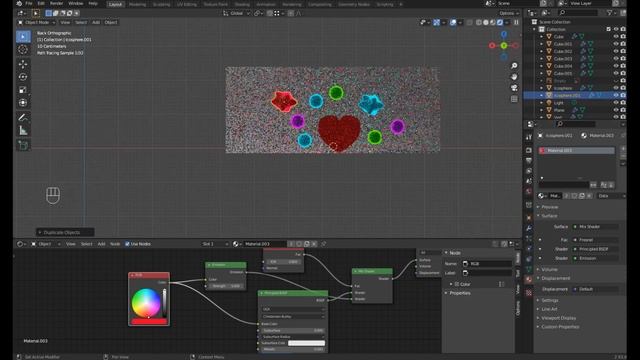Image resolution: width=640 pixels, height=360 pixels.
Task: Switch to Shading workspace tab
Action: [242, 4]
